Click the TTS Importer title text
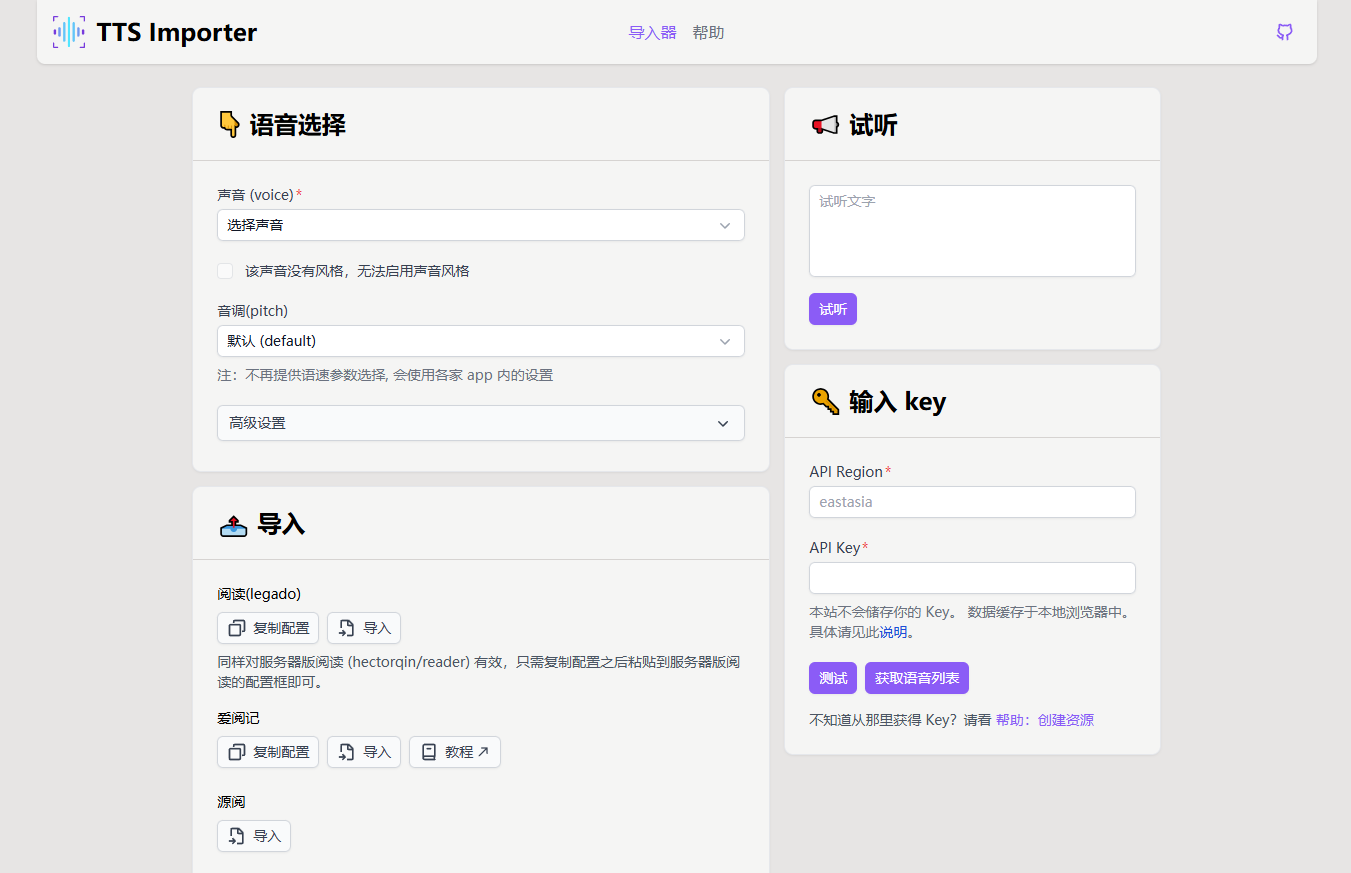Image resolution: width=1351 pixels, height=873 pixels. [177, 32]
